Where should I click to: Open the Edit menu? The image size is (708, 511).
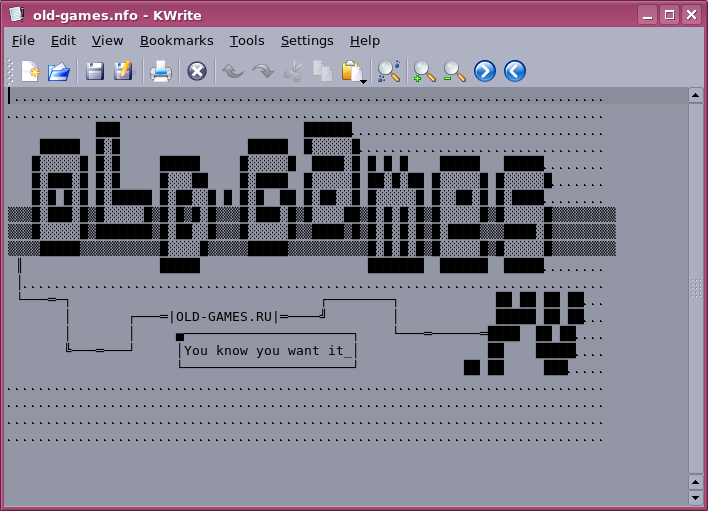tap(63, 41)
